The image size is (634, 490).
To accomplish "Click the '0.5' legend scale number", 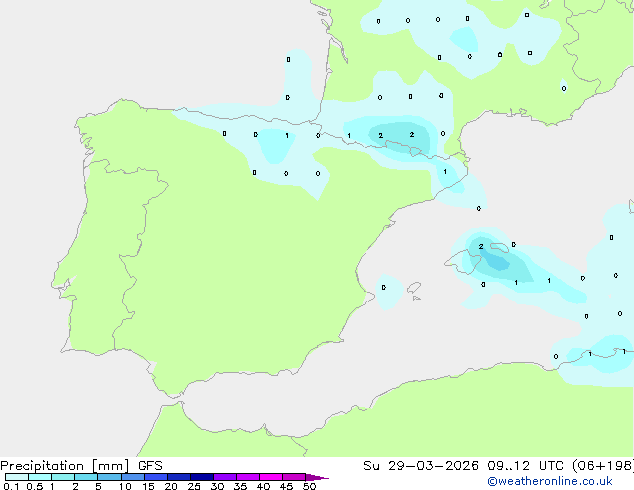I will (x=35, y=486).
